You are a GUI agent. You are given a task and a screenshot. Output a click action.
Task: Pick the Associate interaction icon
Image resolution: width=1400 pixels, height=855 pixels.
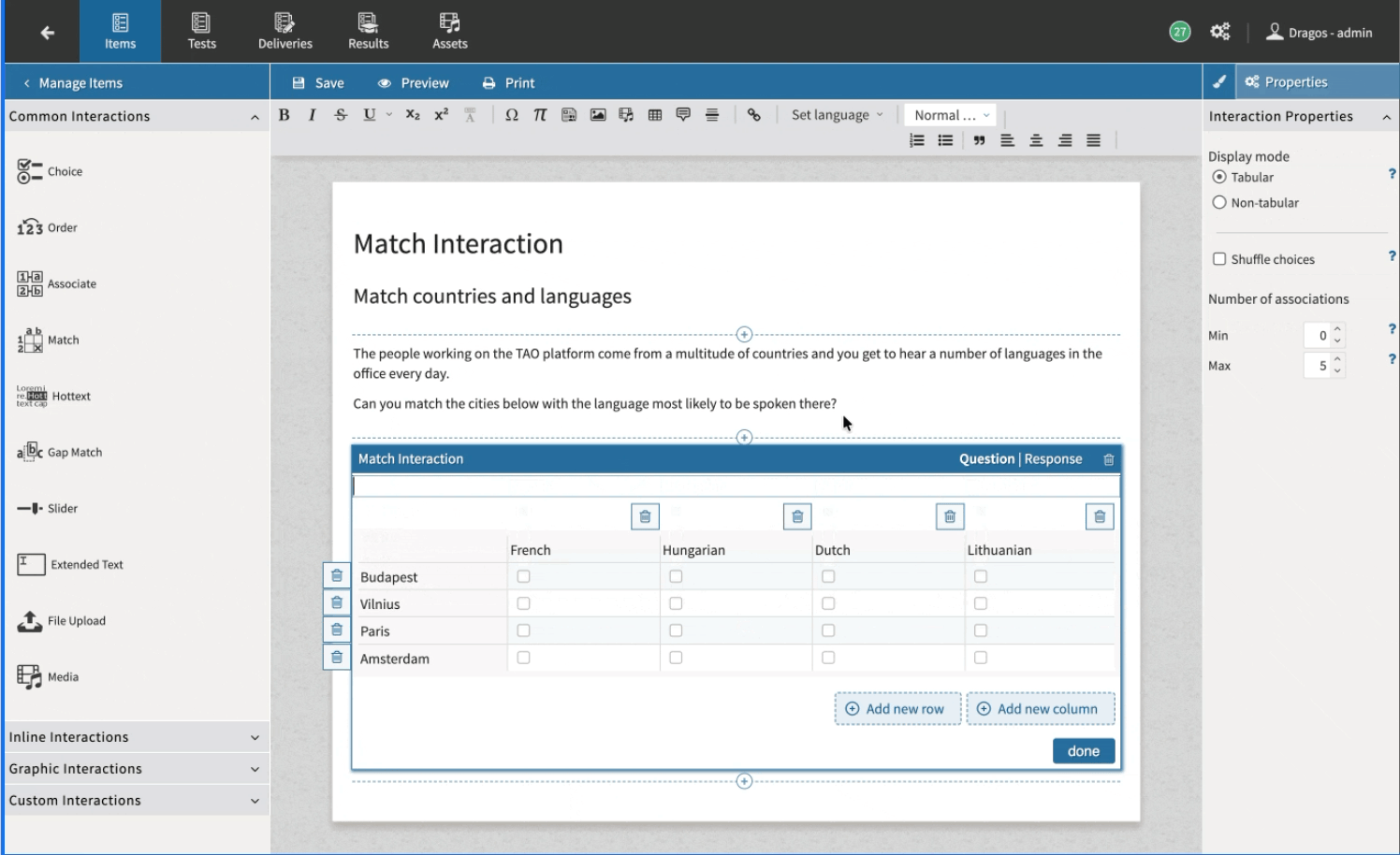click(x=30, y=283)
